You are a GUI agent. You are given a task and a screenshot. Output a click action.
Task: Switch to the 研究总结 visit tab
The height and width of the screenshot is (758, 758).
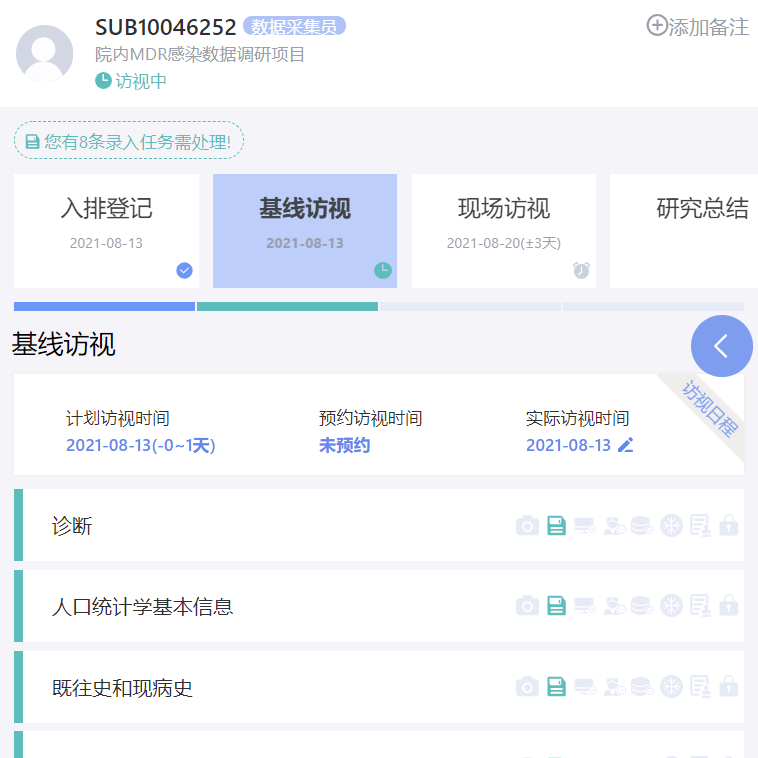pos(684,231)
